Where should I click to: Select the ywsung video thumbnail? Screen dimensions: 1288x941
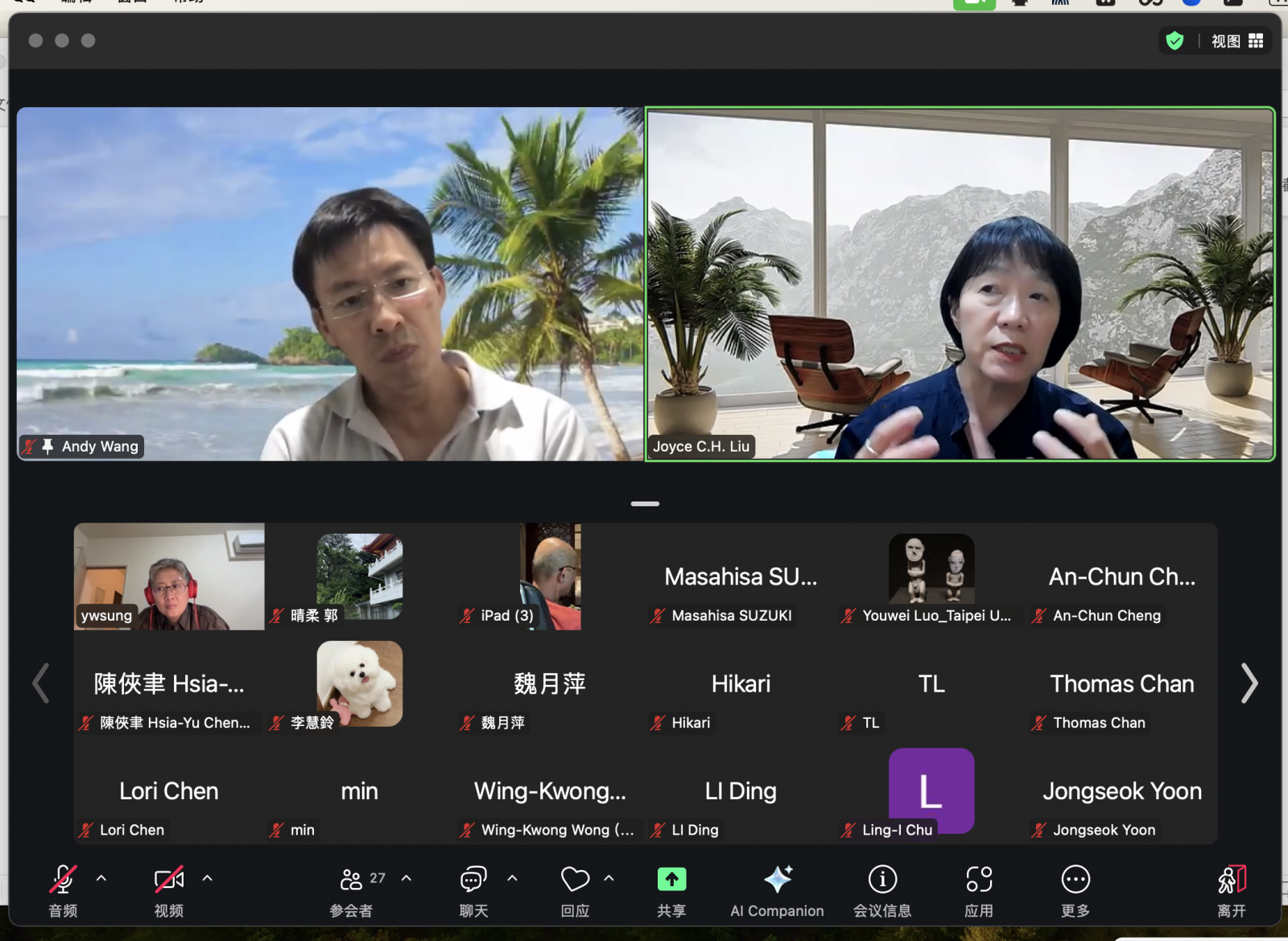169,576
